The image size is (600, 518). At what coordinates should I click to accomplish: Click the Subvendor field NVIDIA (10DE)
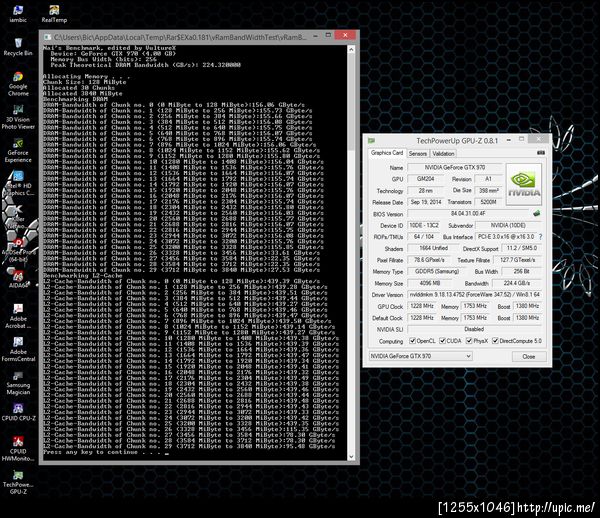(x=508, y=225)
